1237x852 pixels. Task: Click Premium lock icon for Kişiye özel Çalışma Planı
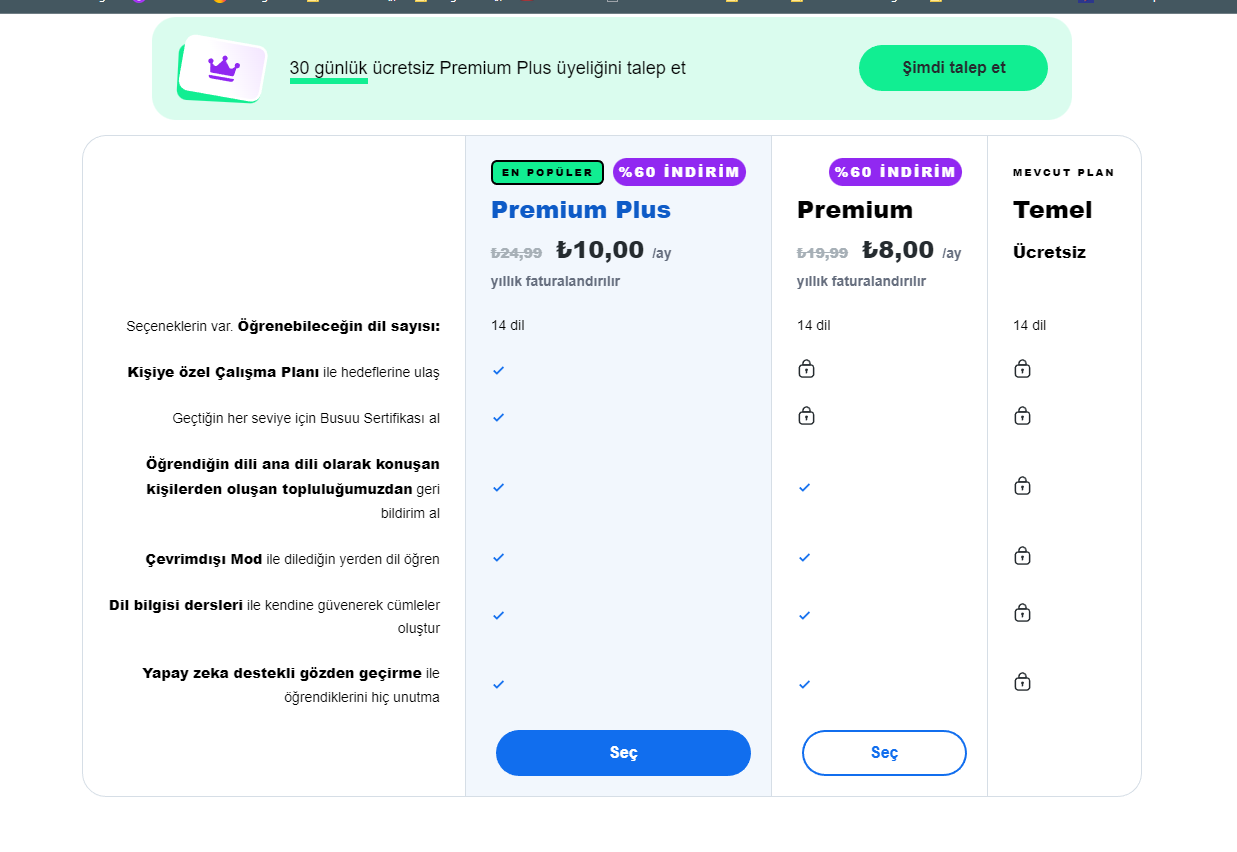(806, 369)
